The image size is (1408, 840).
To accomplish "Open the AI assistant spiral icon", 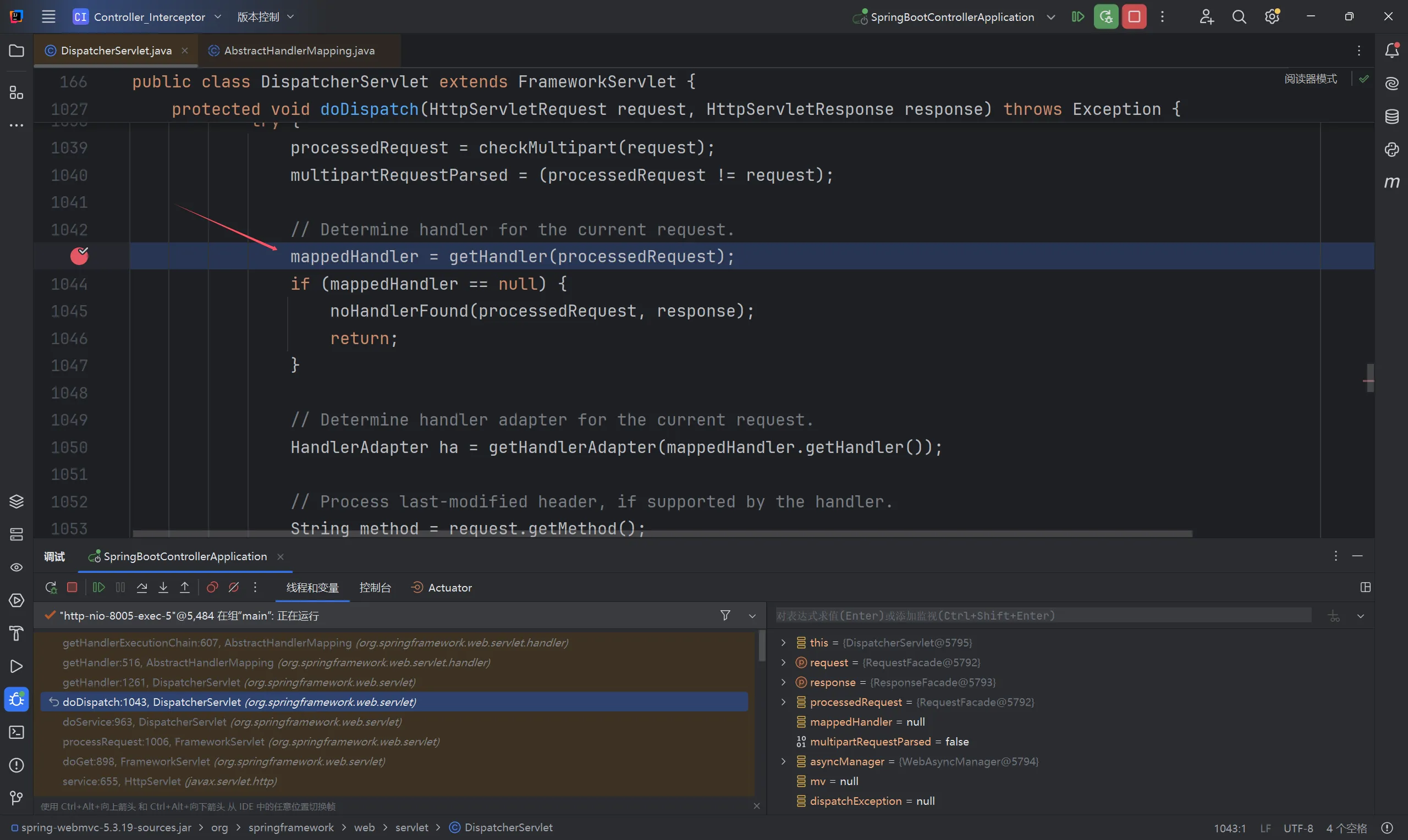I will point(1391,83).
